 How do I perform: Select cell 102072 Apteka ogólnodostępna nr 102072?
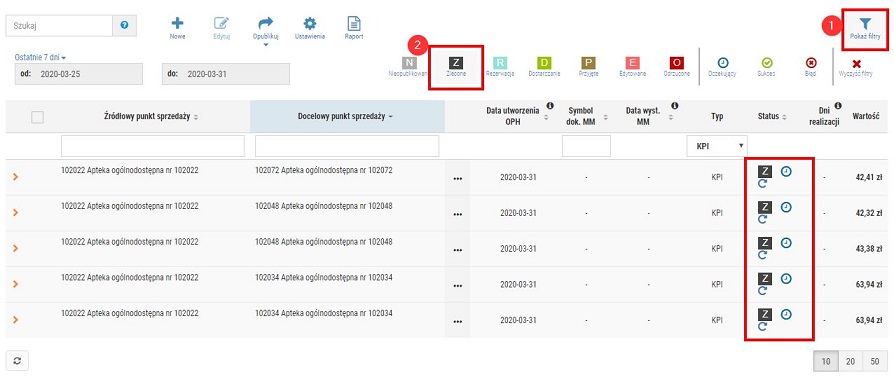324,170
